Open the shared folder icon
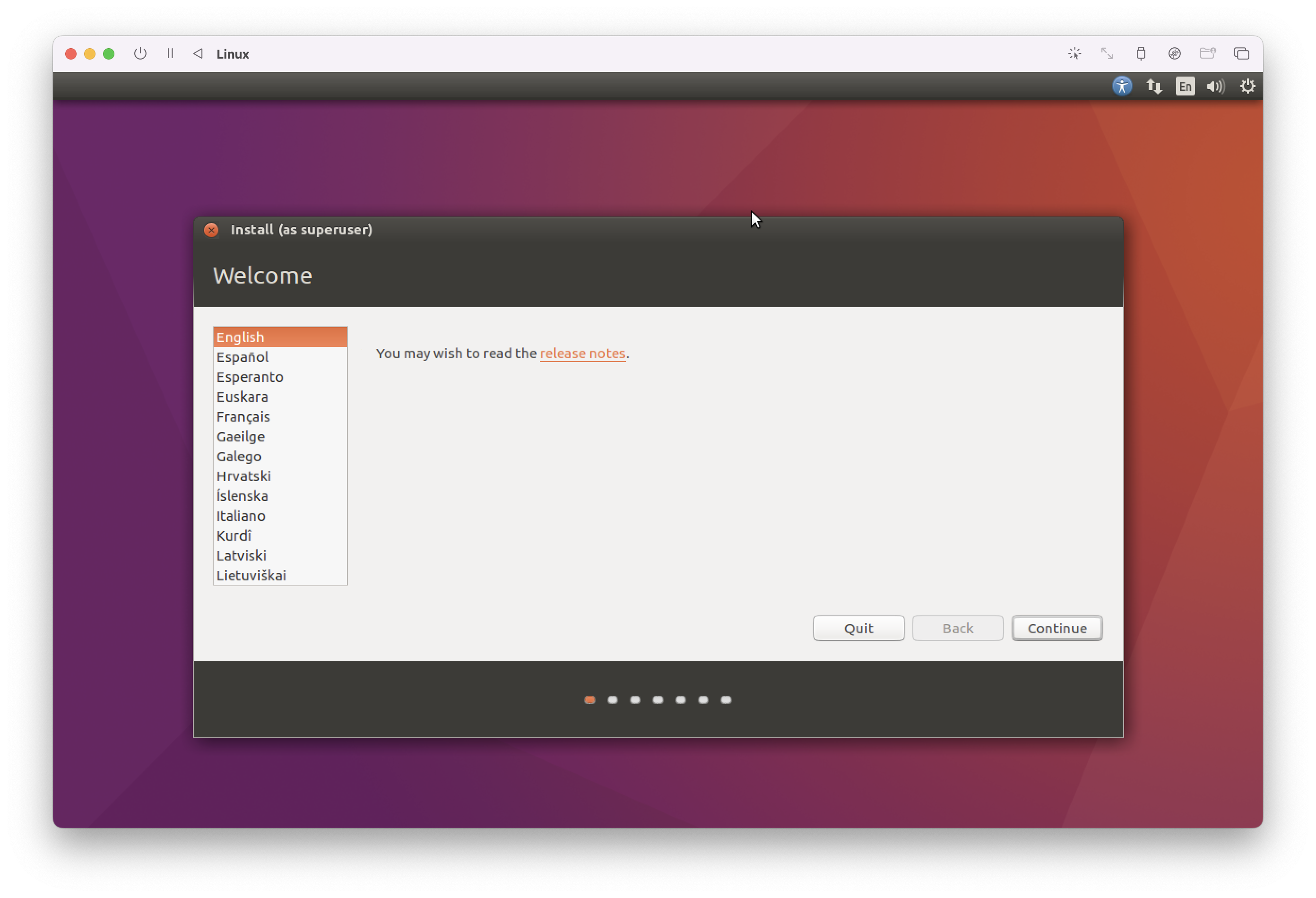This screenshot has width=1316, height=898. click(x=1208, y=54)
